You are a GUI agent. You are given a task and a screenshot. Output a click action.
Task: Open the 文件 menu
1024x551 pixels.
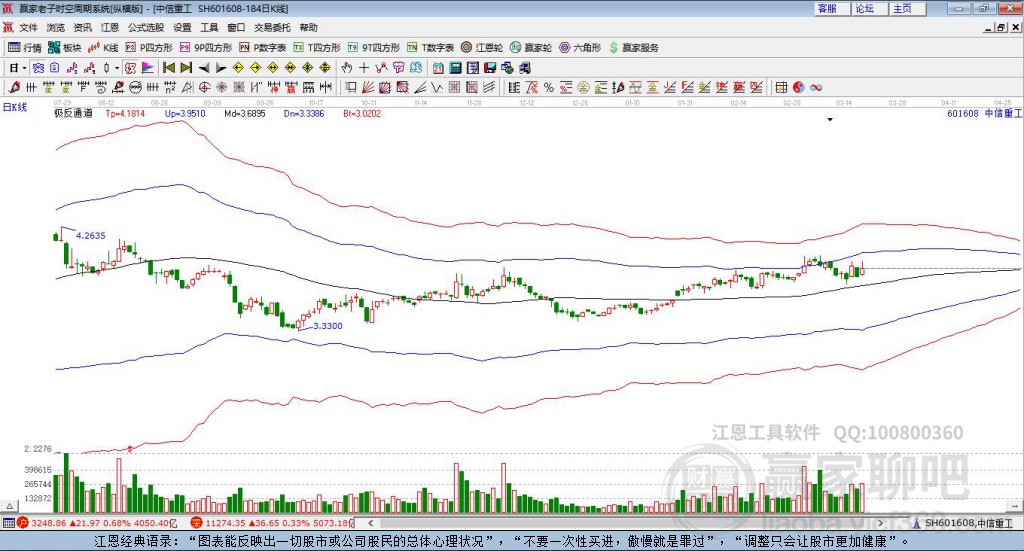[28, 27]
